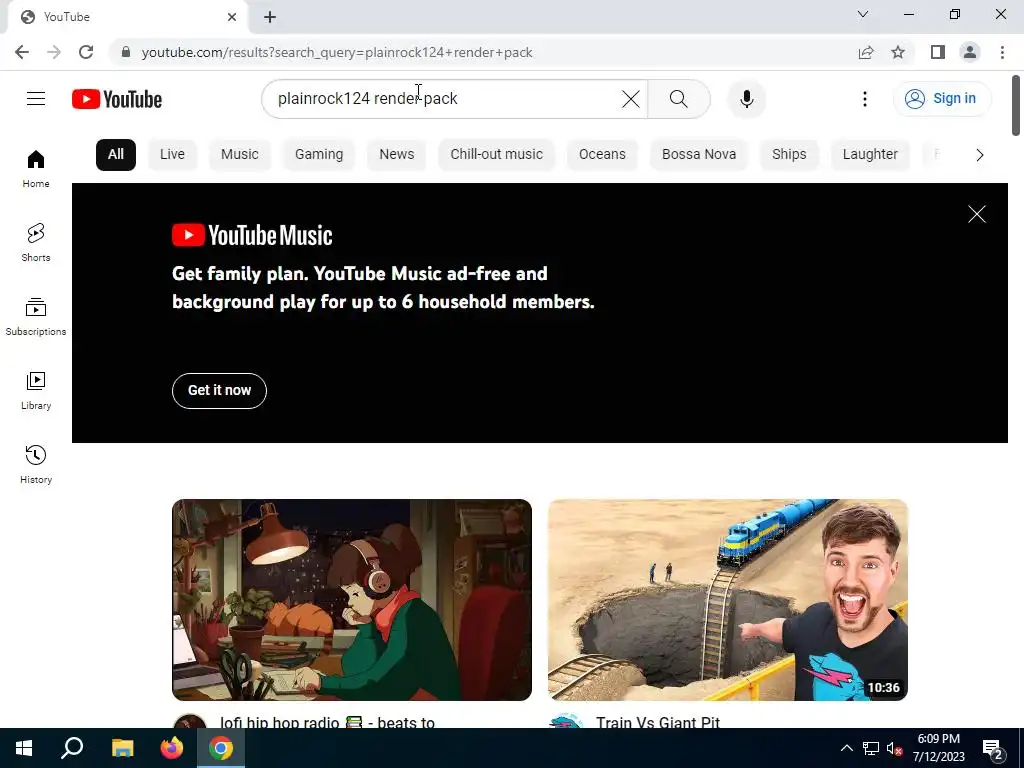Screen dimensions: 1024x768
Task: Open File Explorer from taskbar
Action: tap(122, 748)
